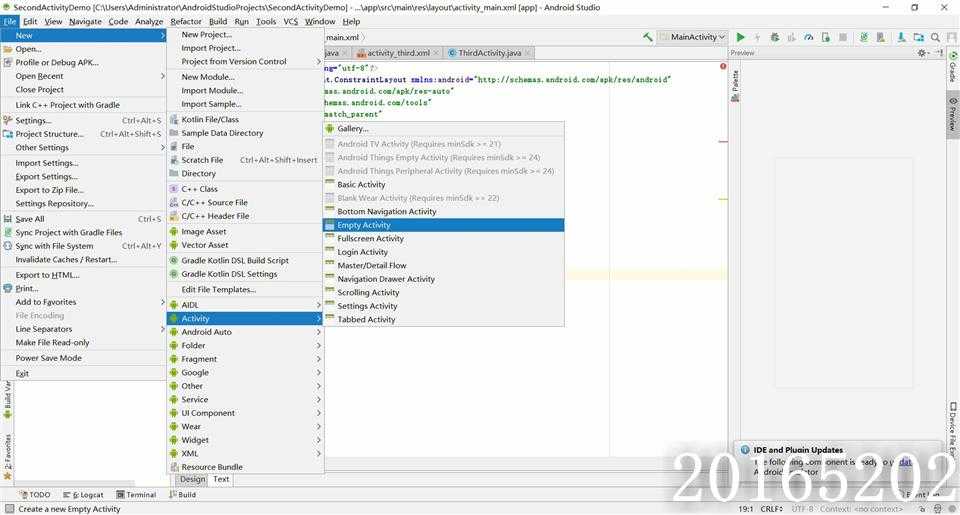Open the Favorites star side tab
Image resolution: width=960 pixels, height=515 pixels.
tap(7, 457)
